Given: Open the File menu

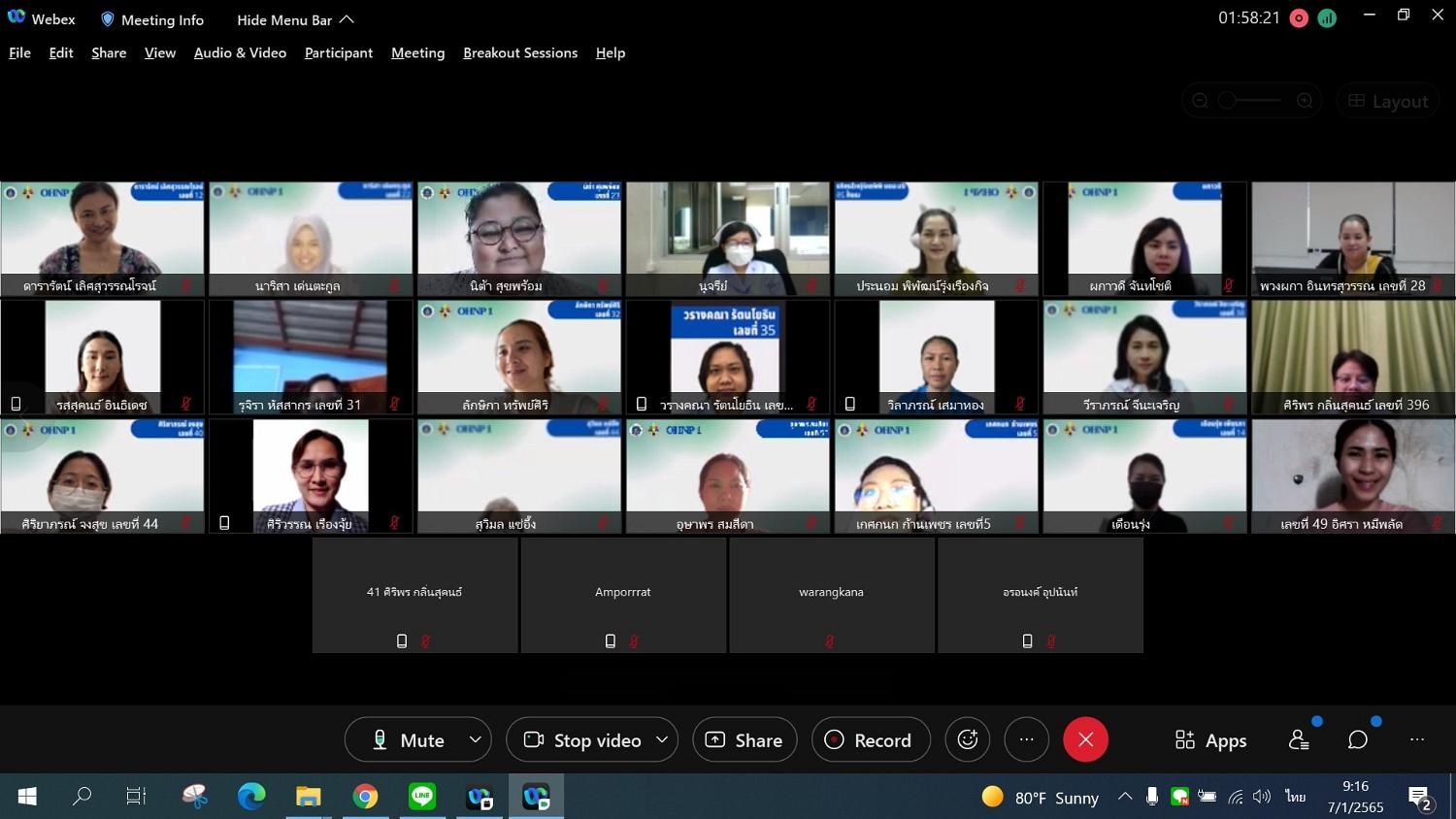Looking at the screenshot, I should pyautogui.click(x=19, y=52).
